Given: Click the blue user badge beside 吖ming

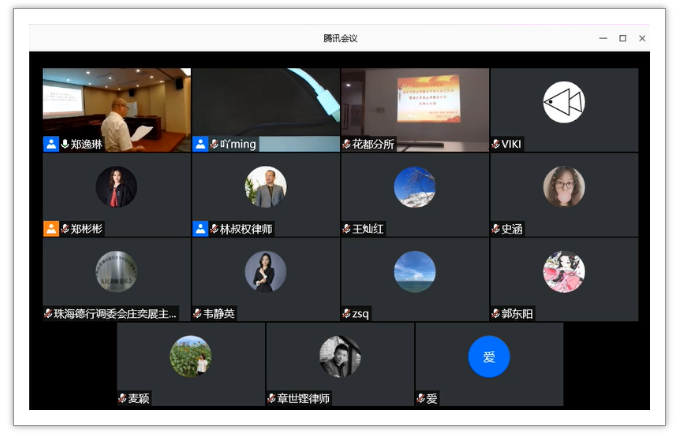Looking at the screenshot, I should tap(200, 144).
